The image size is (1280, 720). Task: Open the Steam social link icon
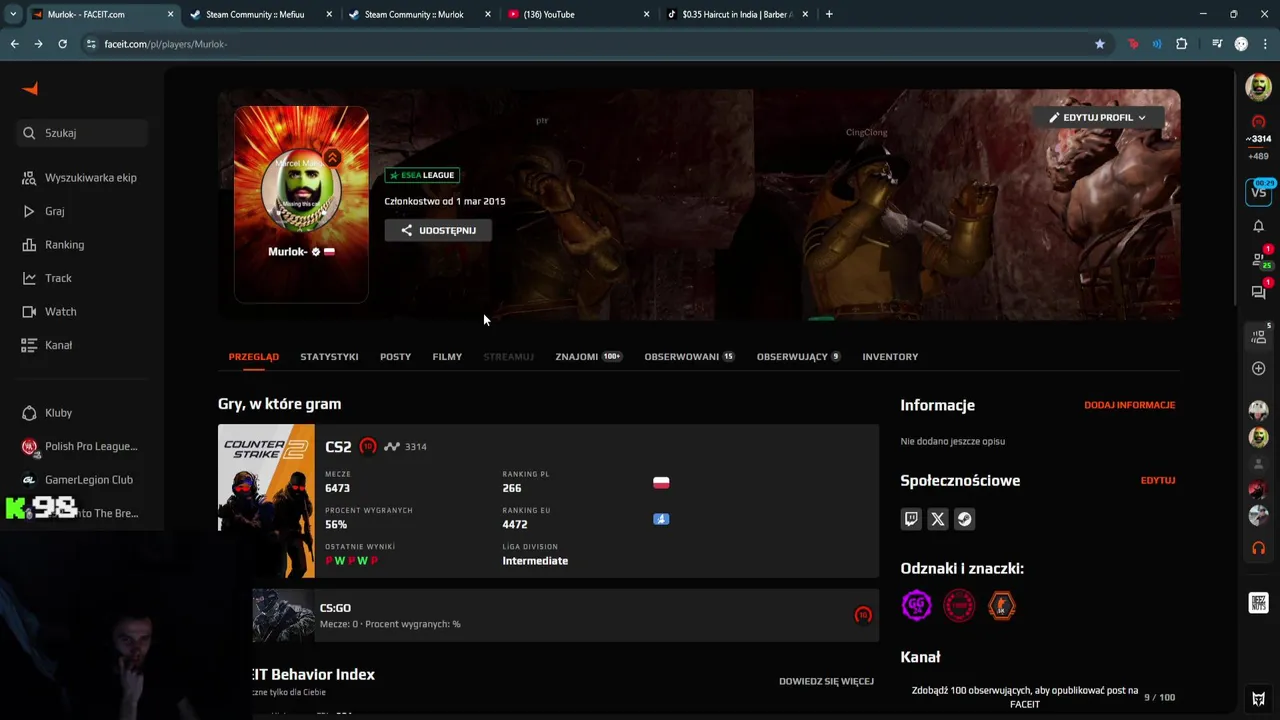[x=964, y=519]
